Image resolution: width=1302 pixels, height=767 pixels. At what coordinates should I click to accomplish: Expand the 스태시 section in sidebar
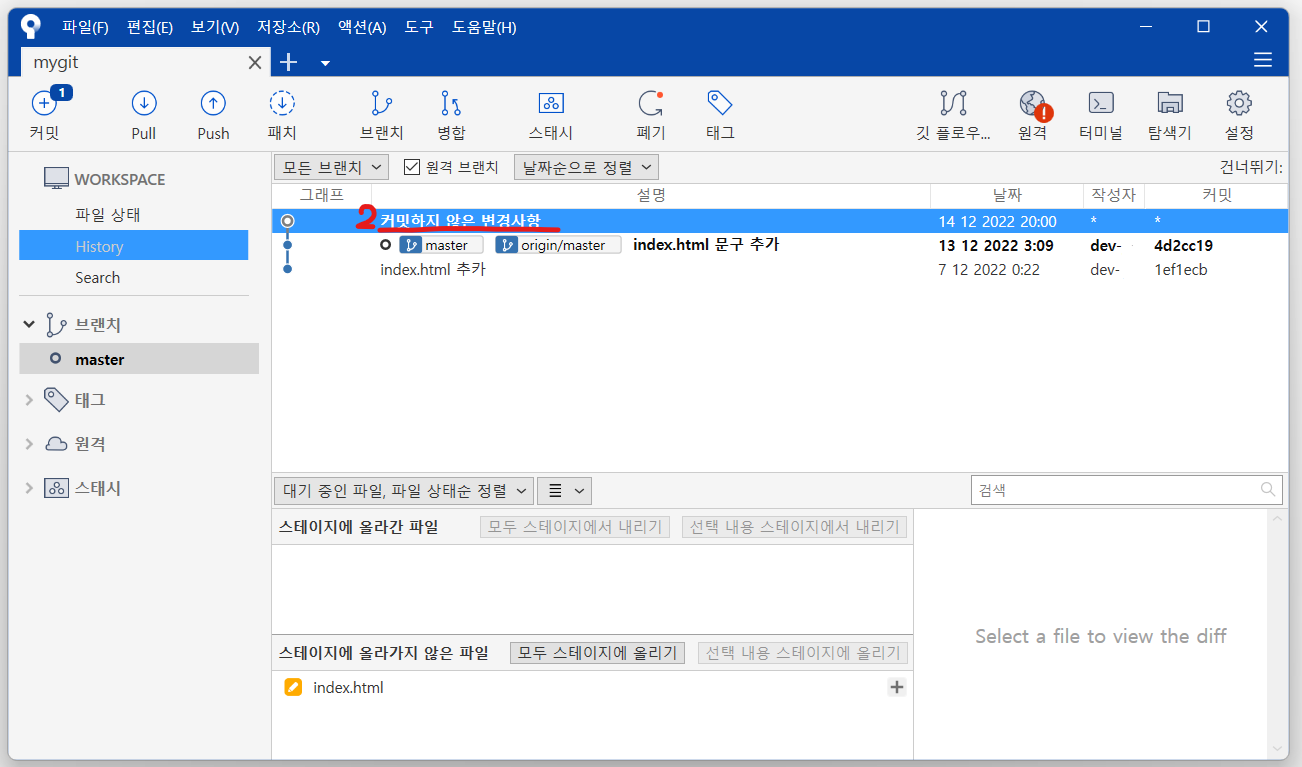click(x=29, y=488)
